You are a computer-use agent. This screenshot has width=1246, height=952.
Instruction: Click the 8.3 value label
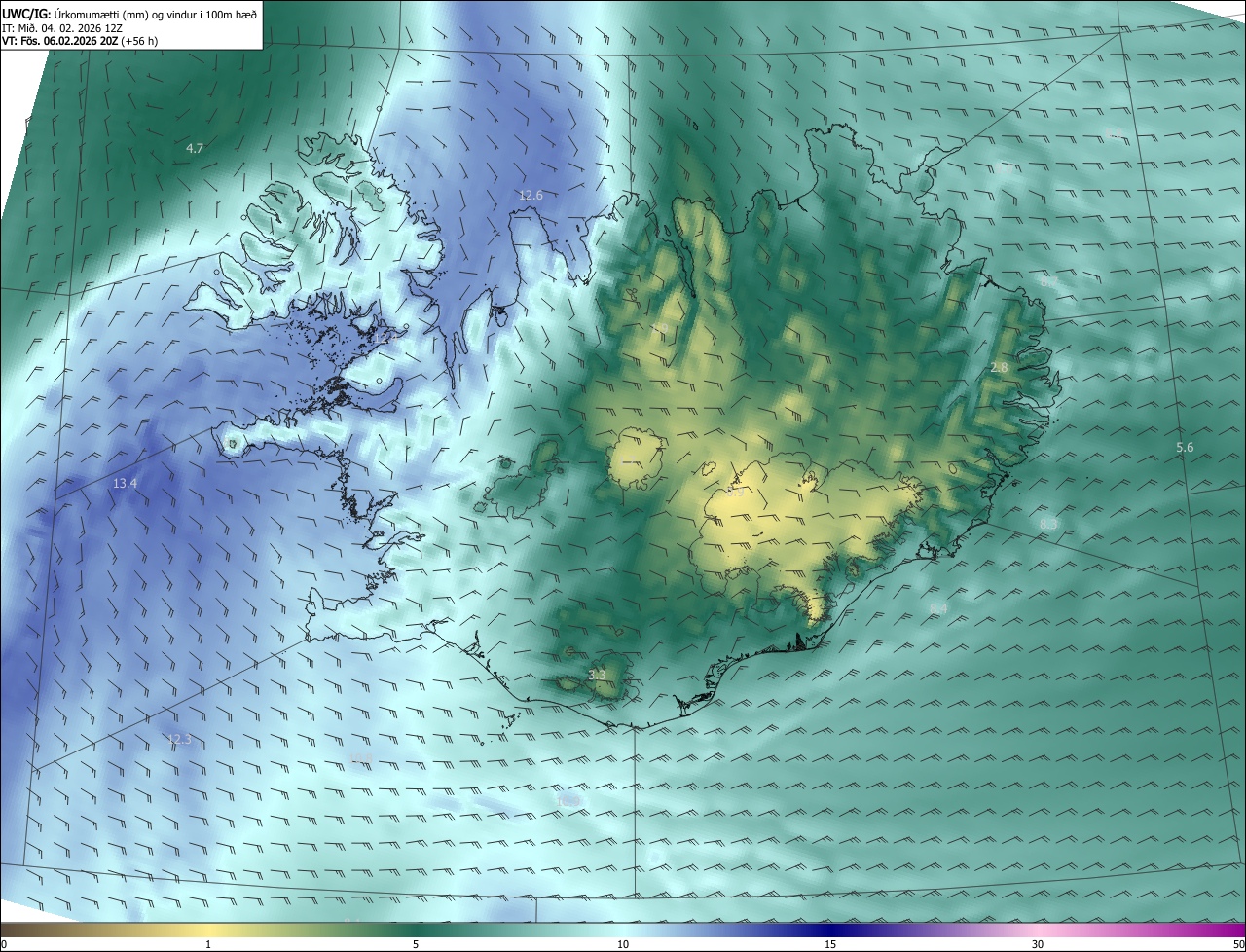1048,524
